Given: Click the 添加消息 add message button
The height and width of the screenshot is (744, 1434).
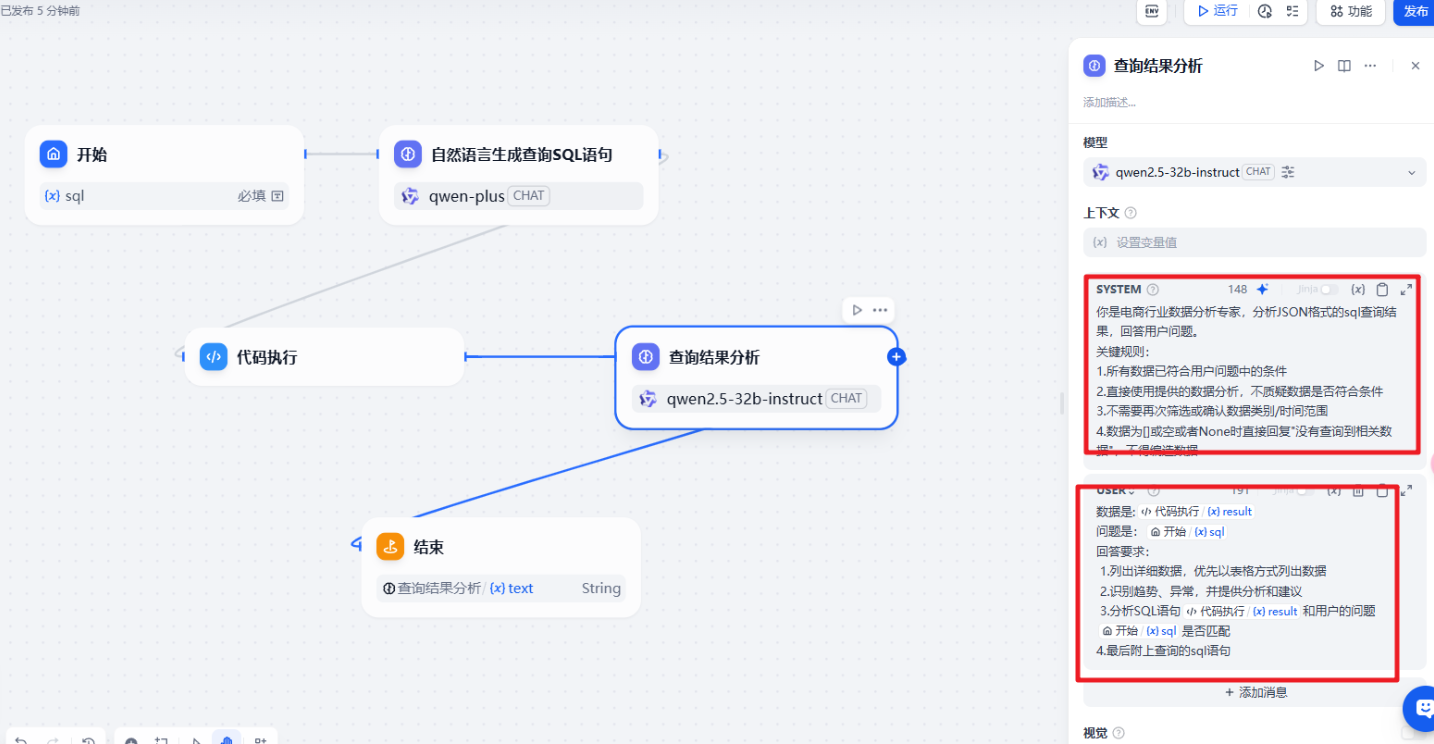Looking at the screenshot, I should [x=1254, y=692].
